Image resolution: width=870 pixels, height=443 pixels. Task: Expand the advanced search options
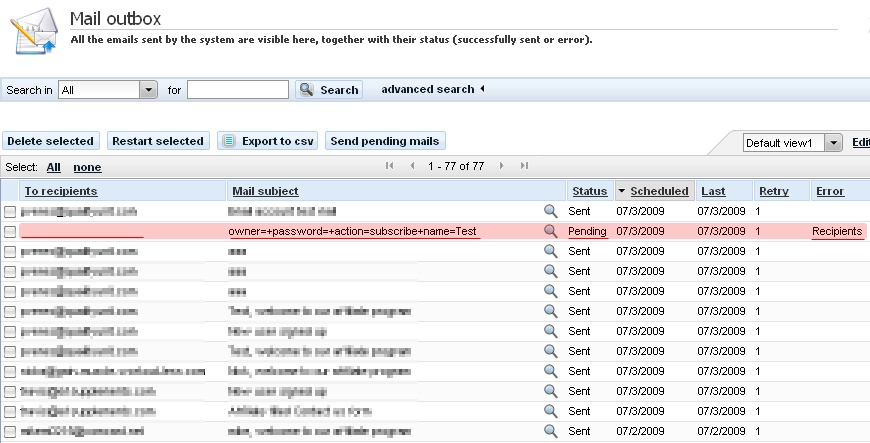click(432, 89)
